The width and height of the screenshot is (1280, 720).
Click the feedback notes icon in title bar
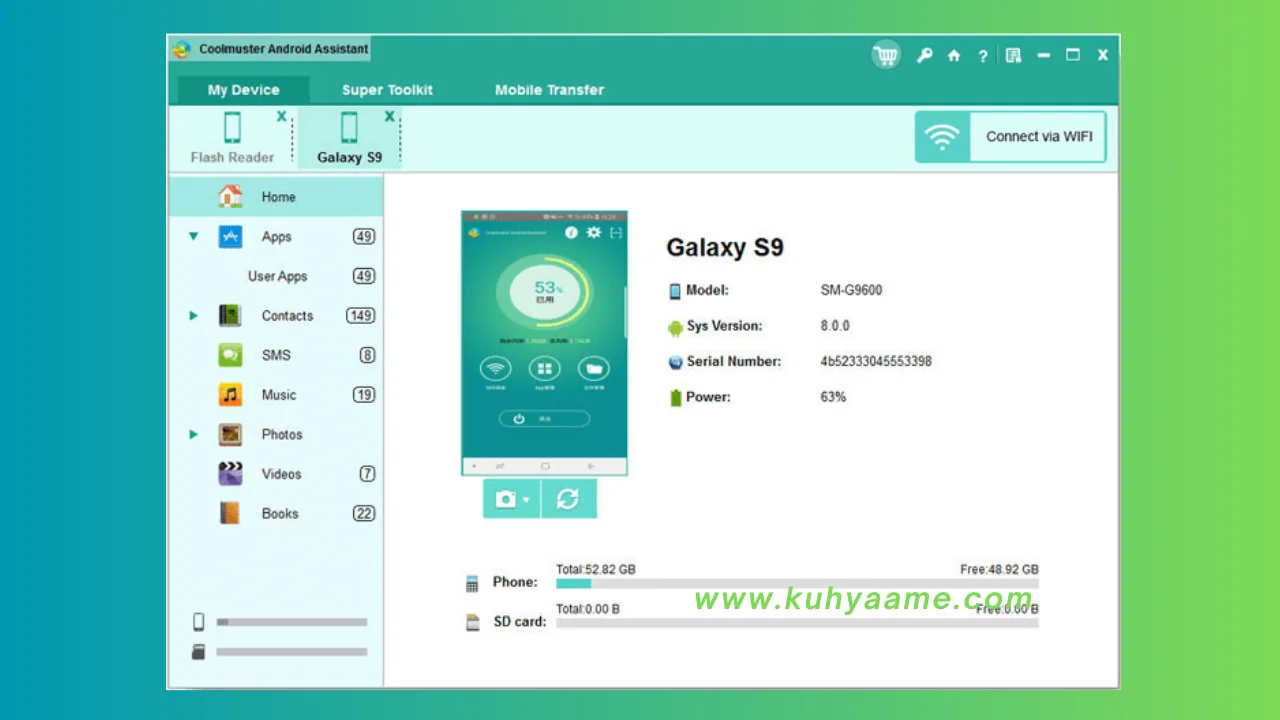tap(1013, 56)
